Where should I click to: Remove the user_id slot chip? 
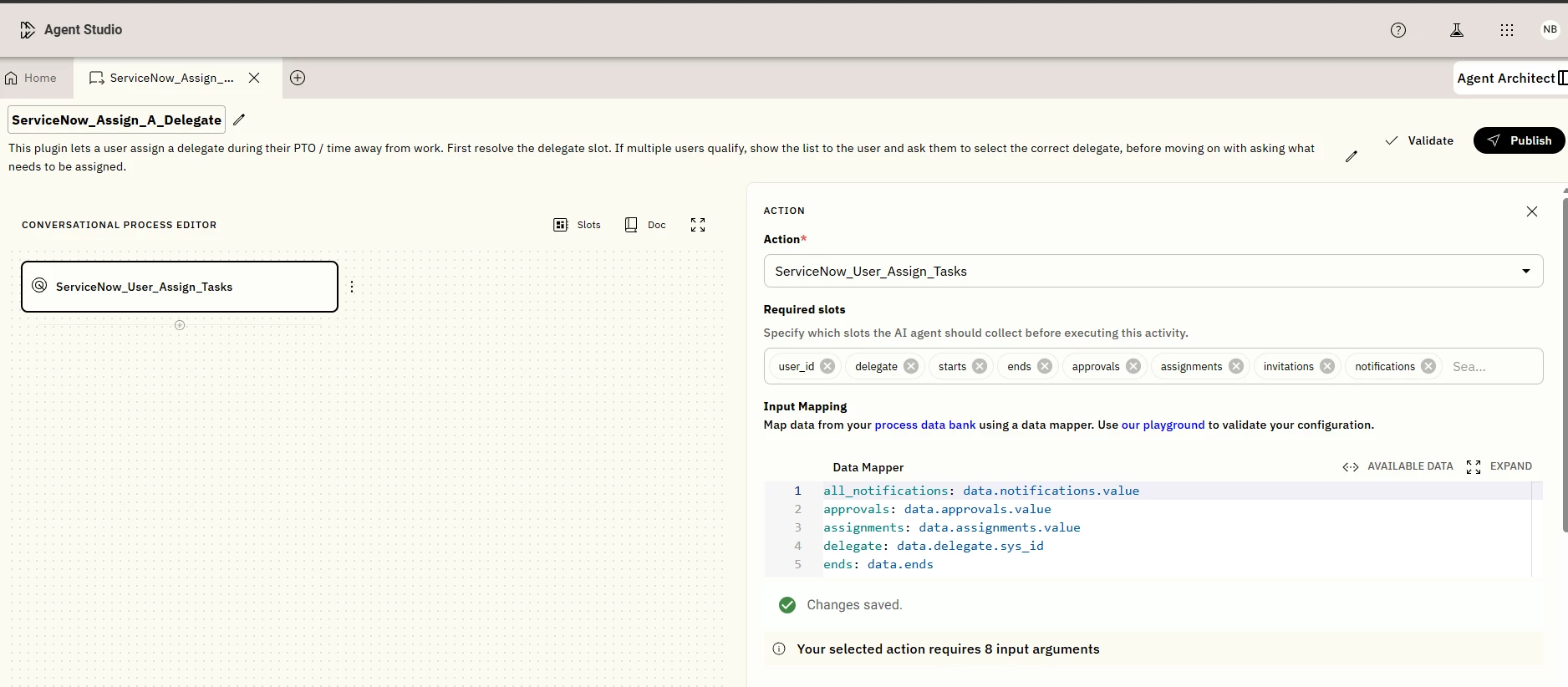click(x=827, y=366)
